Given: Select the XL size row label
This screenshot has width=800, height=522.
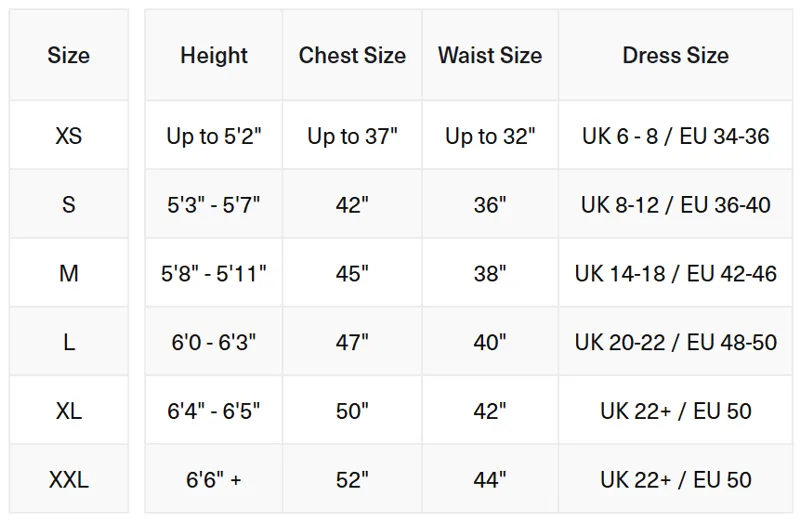Looking at the screenshot, I should point(68,411).
